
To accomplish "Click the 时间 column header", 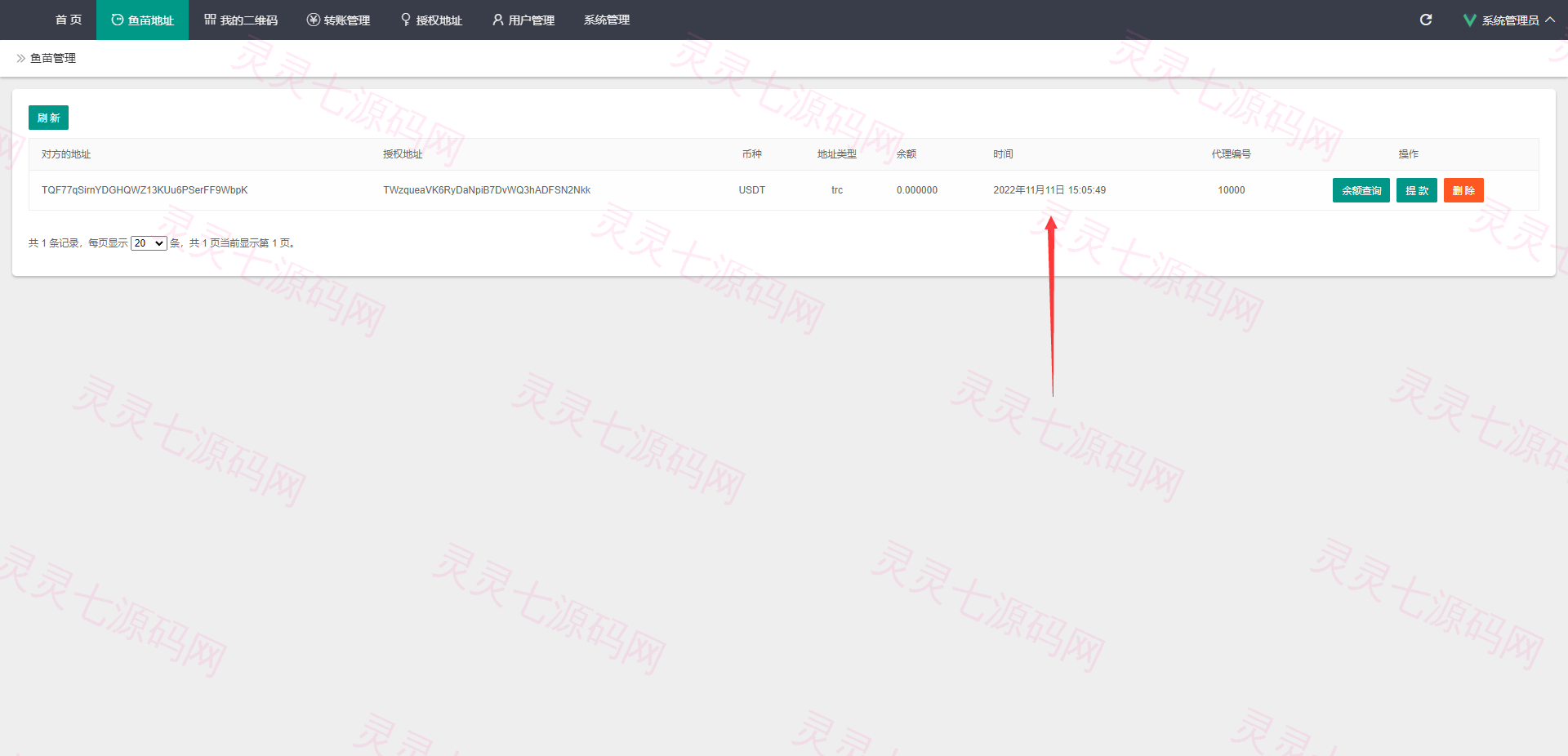I will 1003,154.
